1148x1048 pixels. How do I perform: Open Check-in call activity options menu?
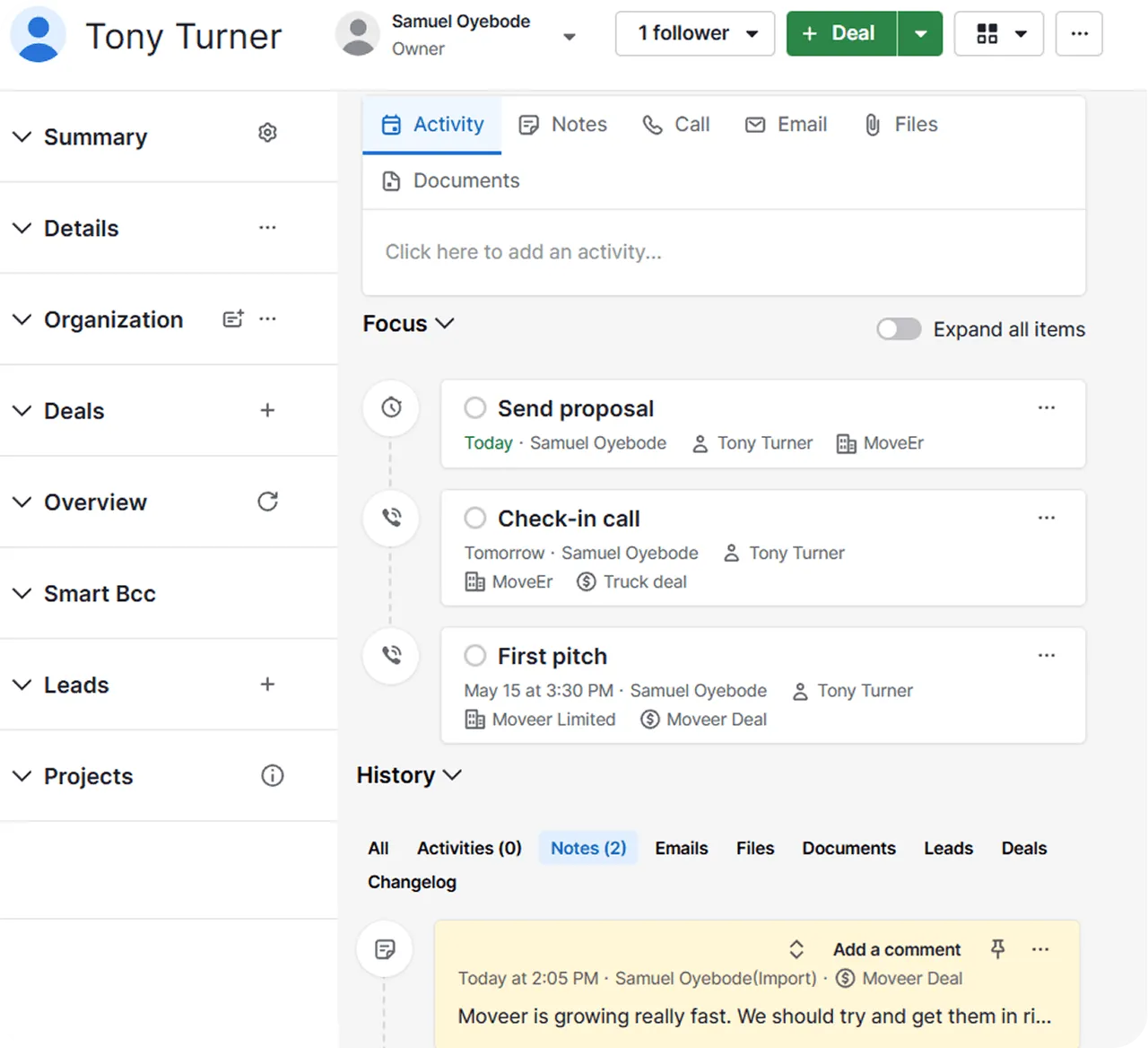click(1047, 518)
